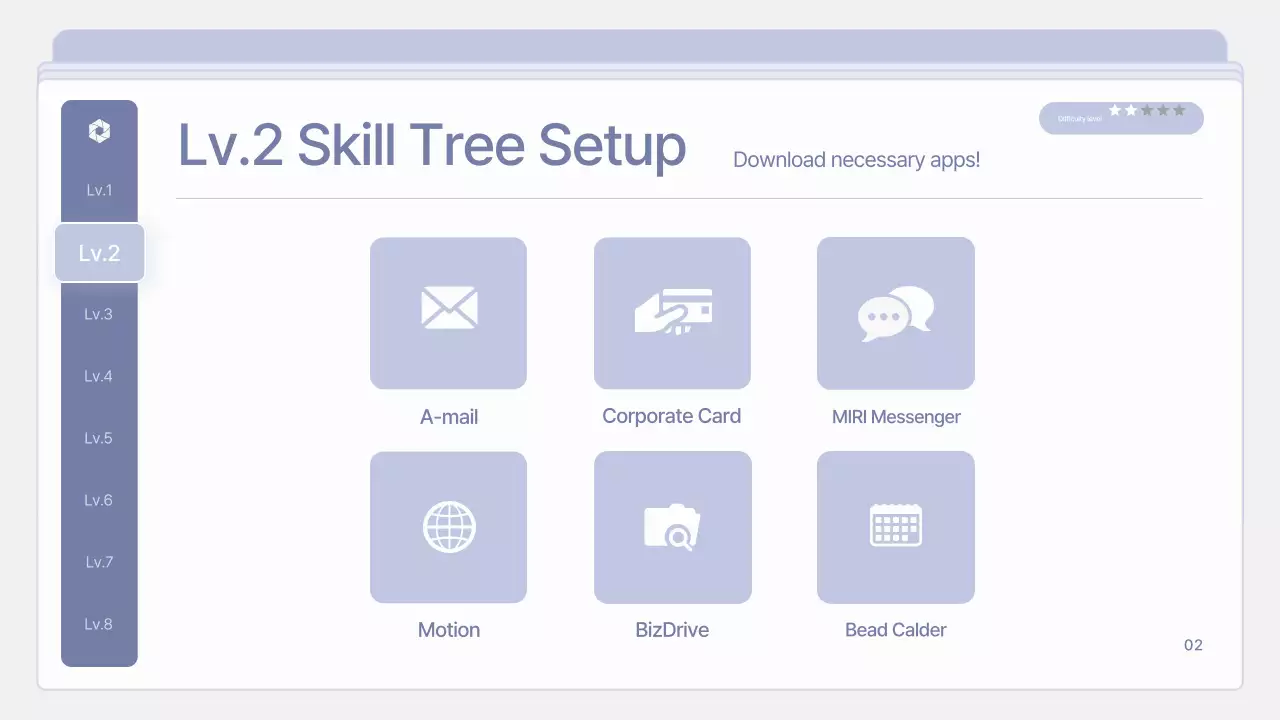1280x720 pixels.
Task: Jump to the Lv.5 sidebar tab
Action: [x=99, y=437]
